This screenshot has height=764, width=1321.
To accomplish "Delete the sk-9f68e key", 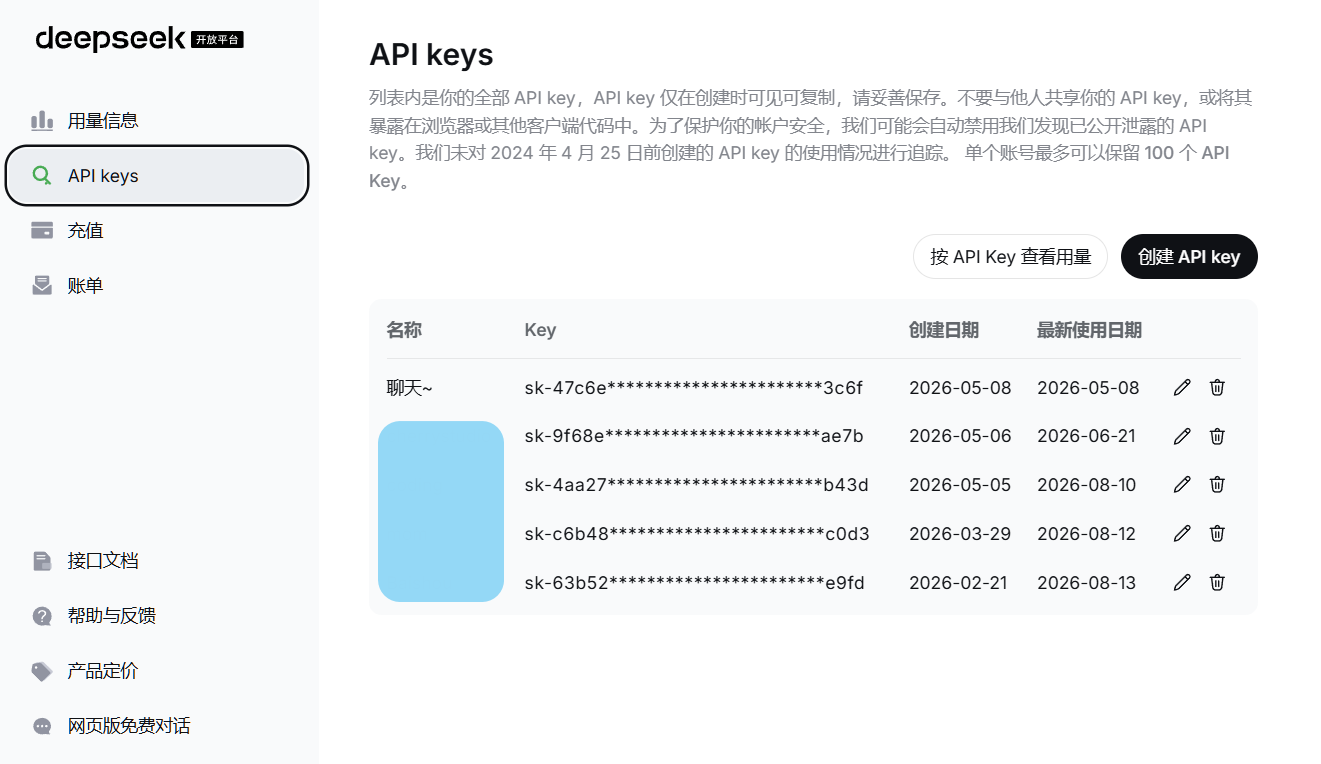I will (x=1217, y=436).
